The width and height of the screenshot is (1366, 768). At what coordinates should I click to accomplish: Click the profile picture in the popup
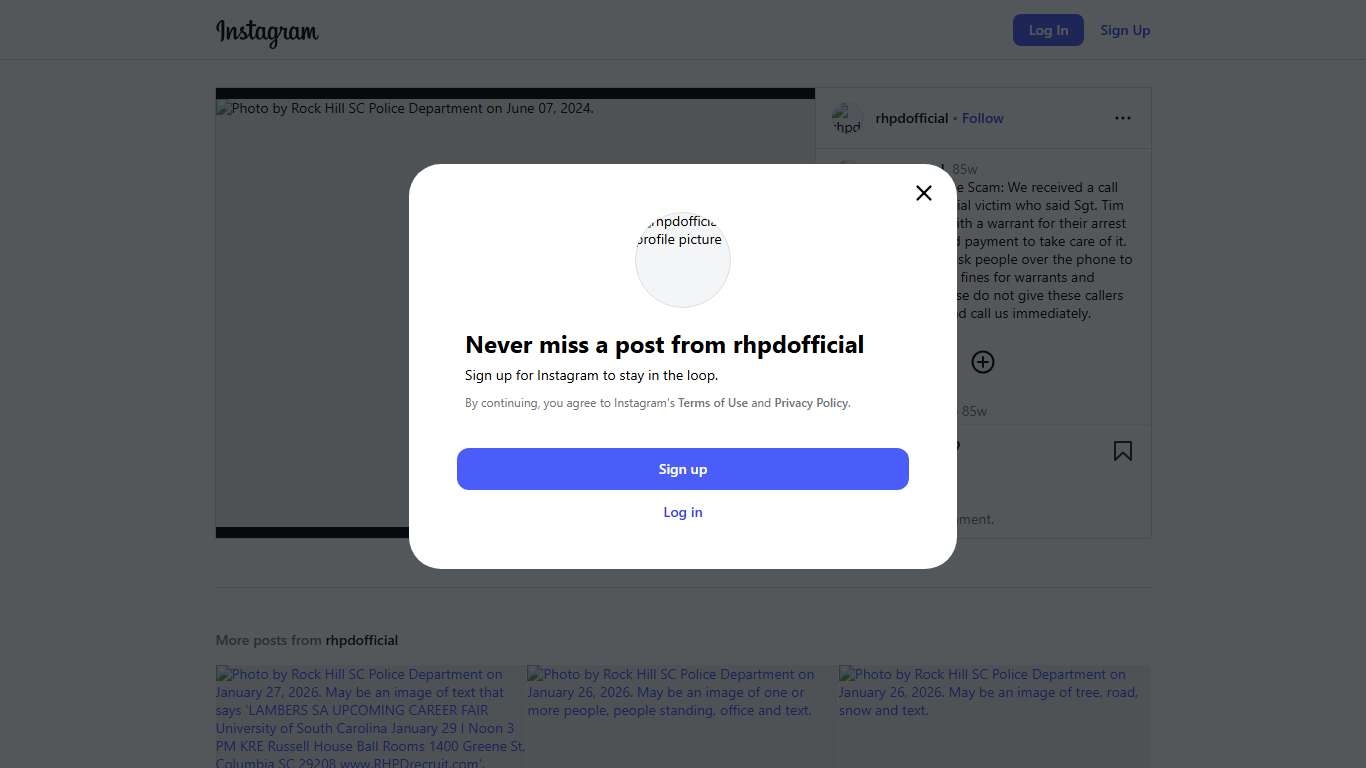click(x=683, y=260)
